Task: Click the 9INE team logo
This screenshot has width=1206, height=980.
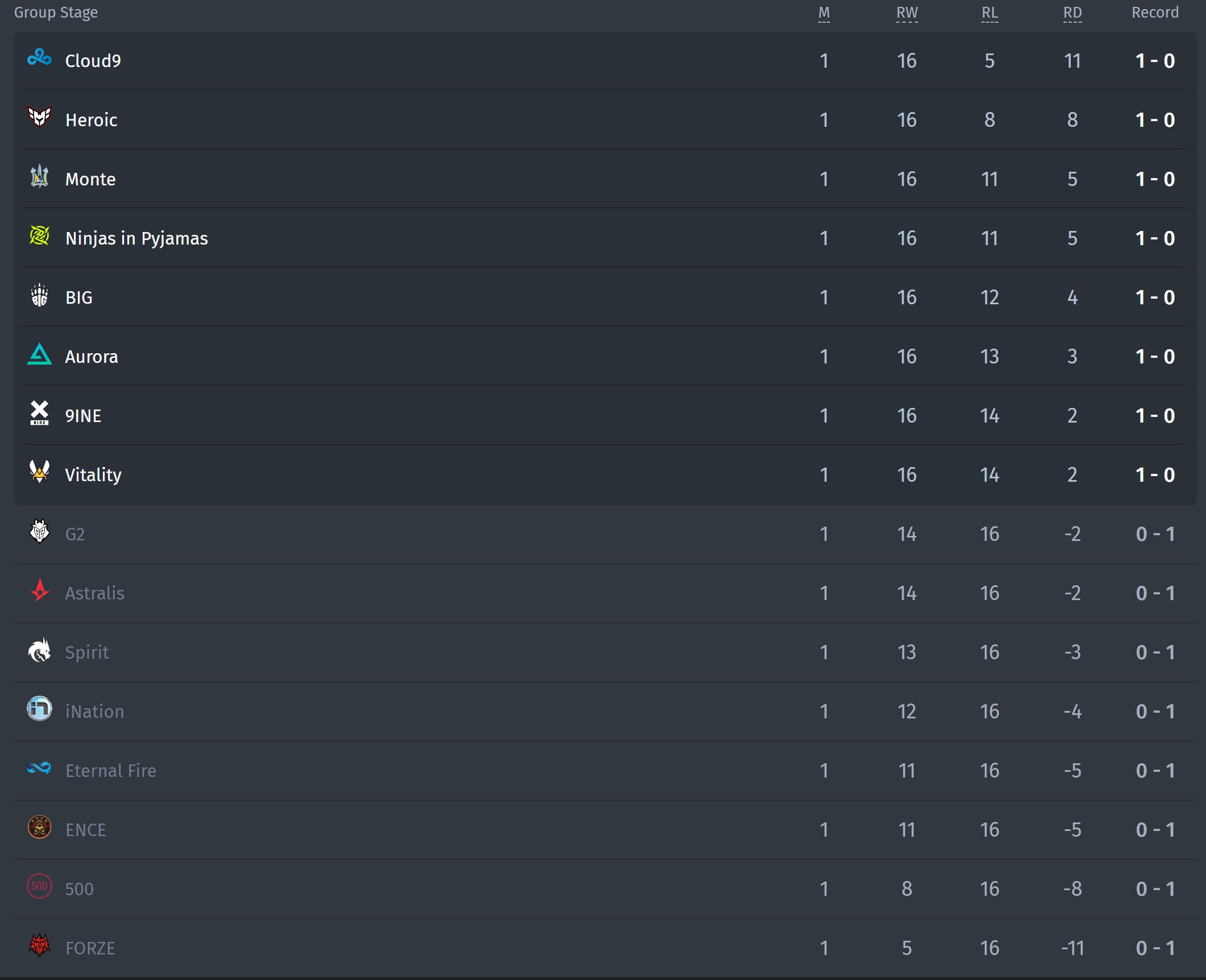Action: pyautogui.click(x=39, y=413)
